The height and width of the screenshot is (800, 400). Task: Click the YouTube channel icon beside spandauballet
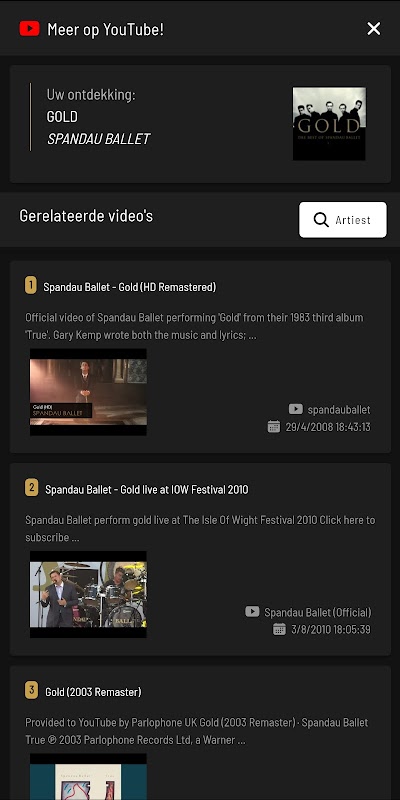(295, 409)
